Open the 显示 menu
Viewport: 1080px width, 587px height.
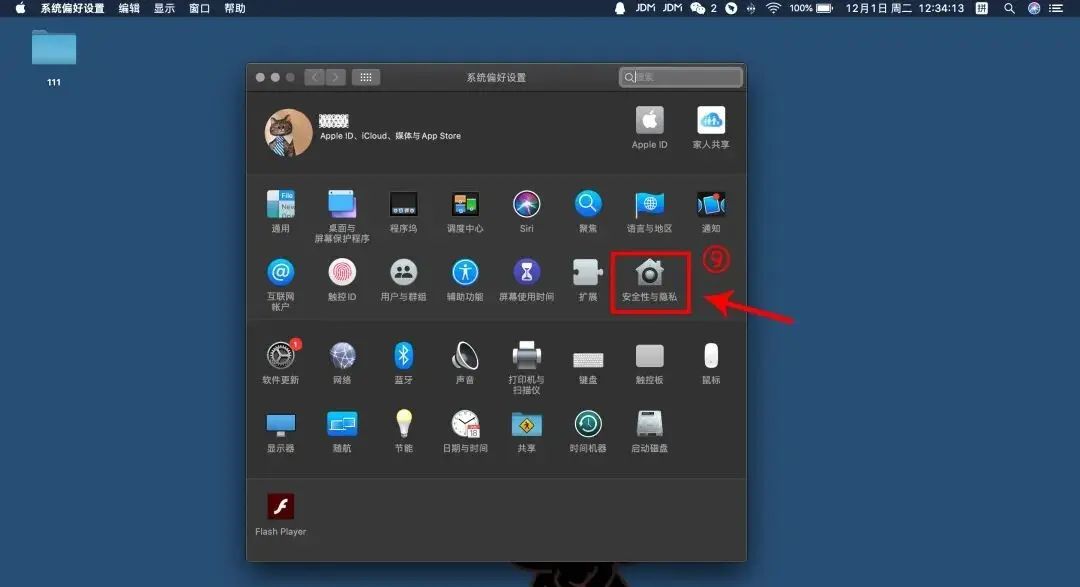tap(164, 8)
